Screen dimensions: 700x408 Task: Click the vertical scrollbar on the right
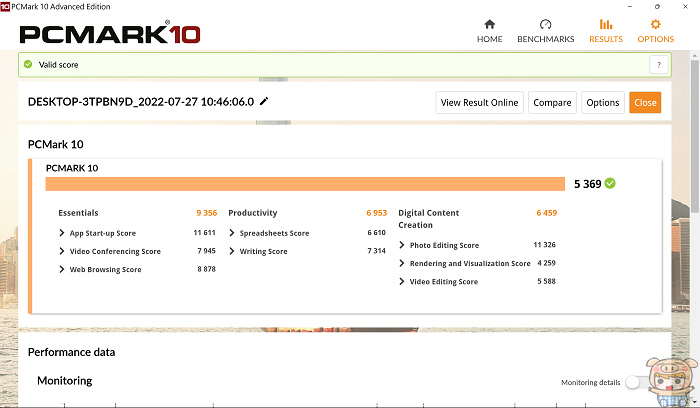[695, 134]
